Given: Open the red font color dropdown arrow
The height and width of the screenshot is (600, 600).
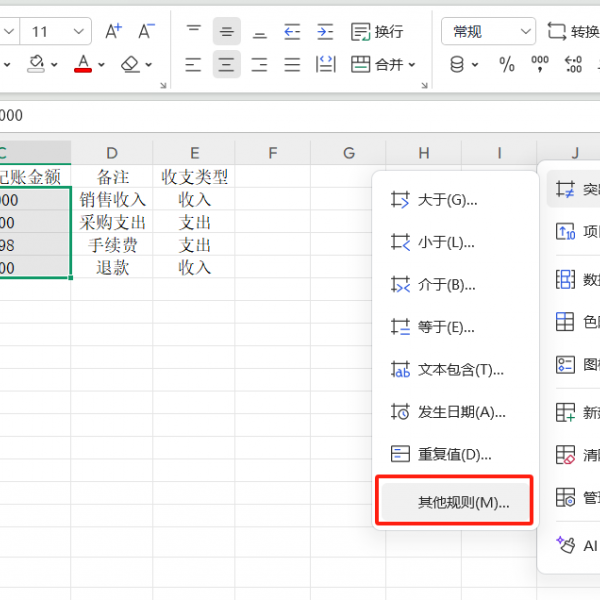Looking at the screenshot, I should click(x=102, y=65).
